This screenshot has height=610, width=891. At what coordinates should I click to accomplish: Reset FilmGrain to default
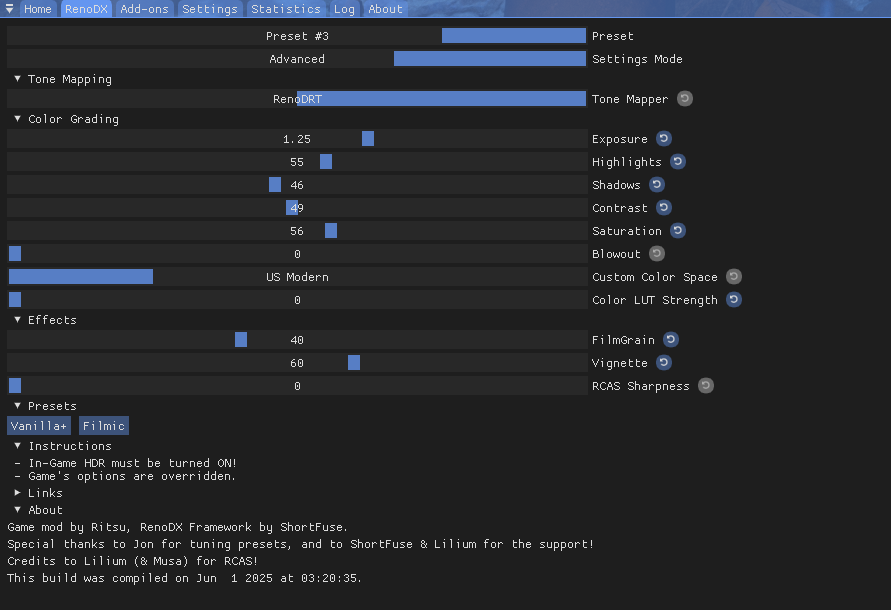[671, 339]
